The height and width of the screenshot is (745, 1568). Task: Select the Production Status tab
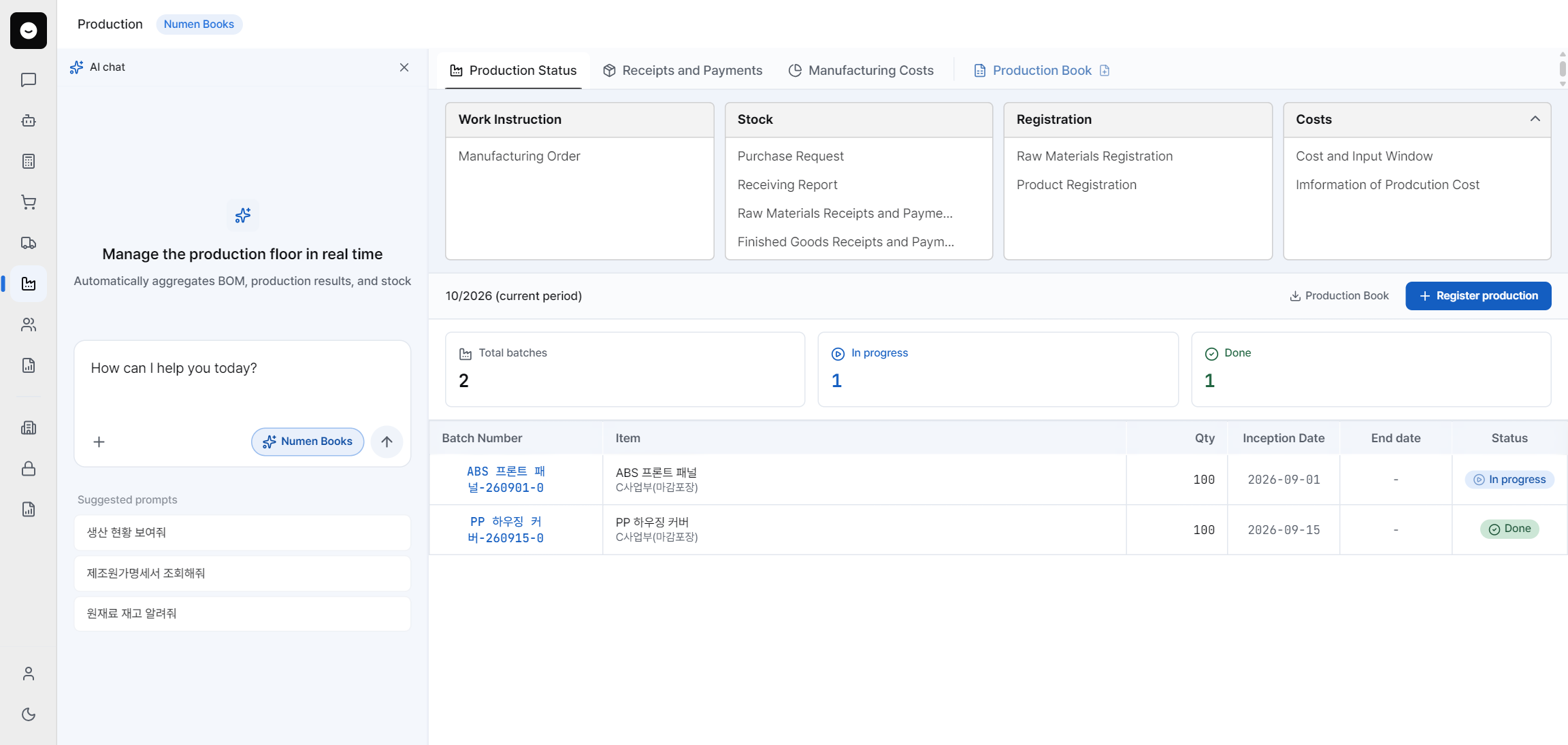(514, 71)
